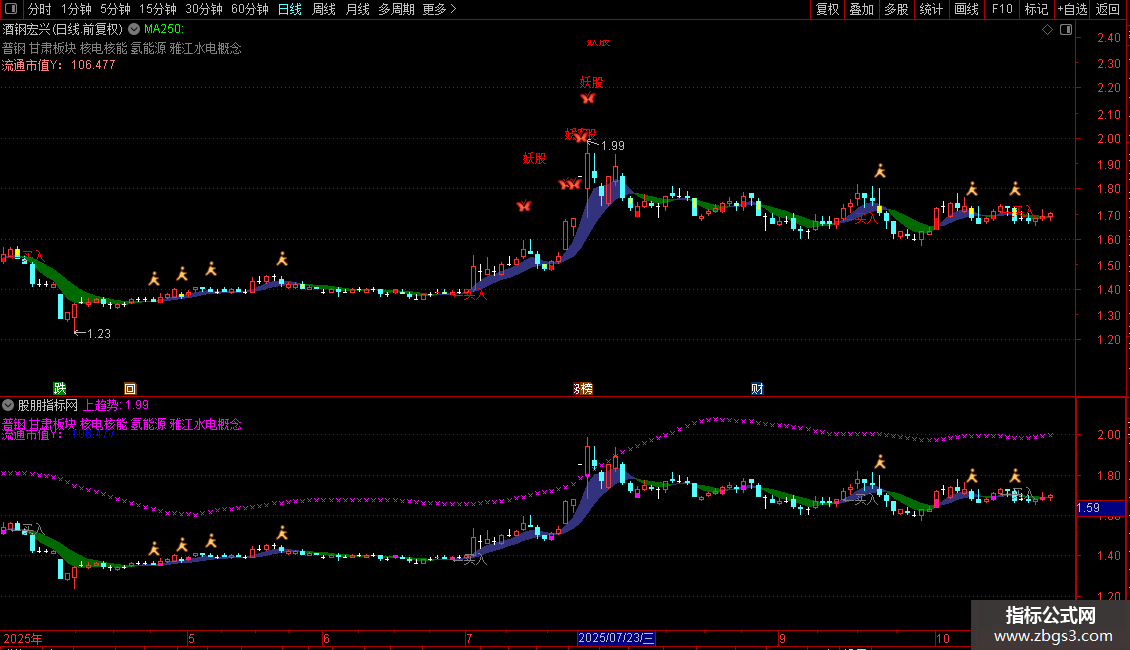Click the diamond icon in chart corner

pos(1048,30)
